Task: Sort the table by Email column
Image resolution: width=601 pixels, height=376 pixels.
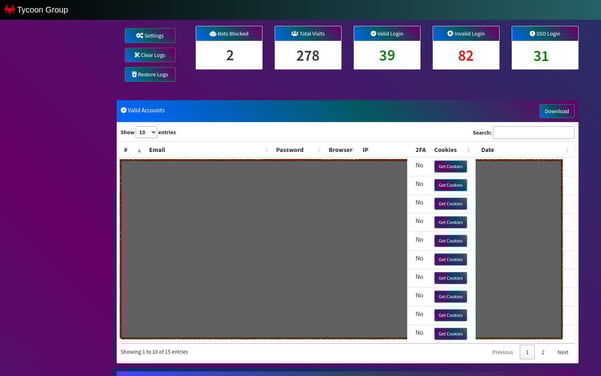Action: tap(157, 150)
